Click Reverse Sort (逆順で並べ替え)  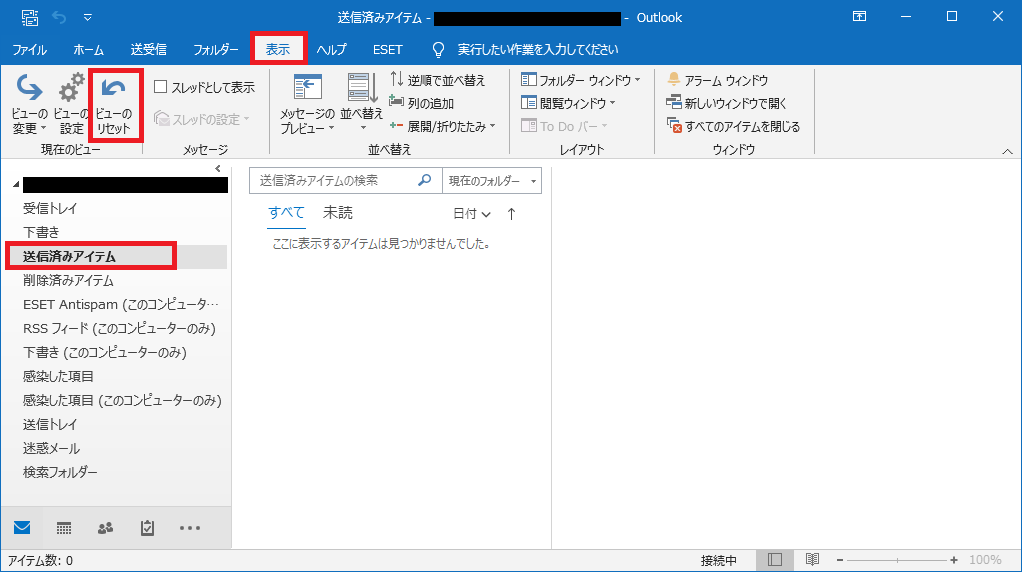(x=437, y=80)
